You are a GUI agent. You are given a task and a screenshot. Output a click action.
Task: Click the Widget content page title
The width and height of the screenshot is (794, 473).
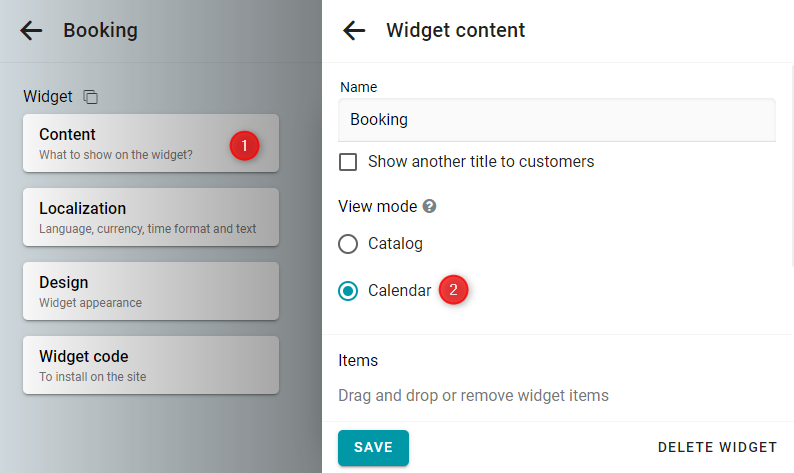(x=455, y=30)
